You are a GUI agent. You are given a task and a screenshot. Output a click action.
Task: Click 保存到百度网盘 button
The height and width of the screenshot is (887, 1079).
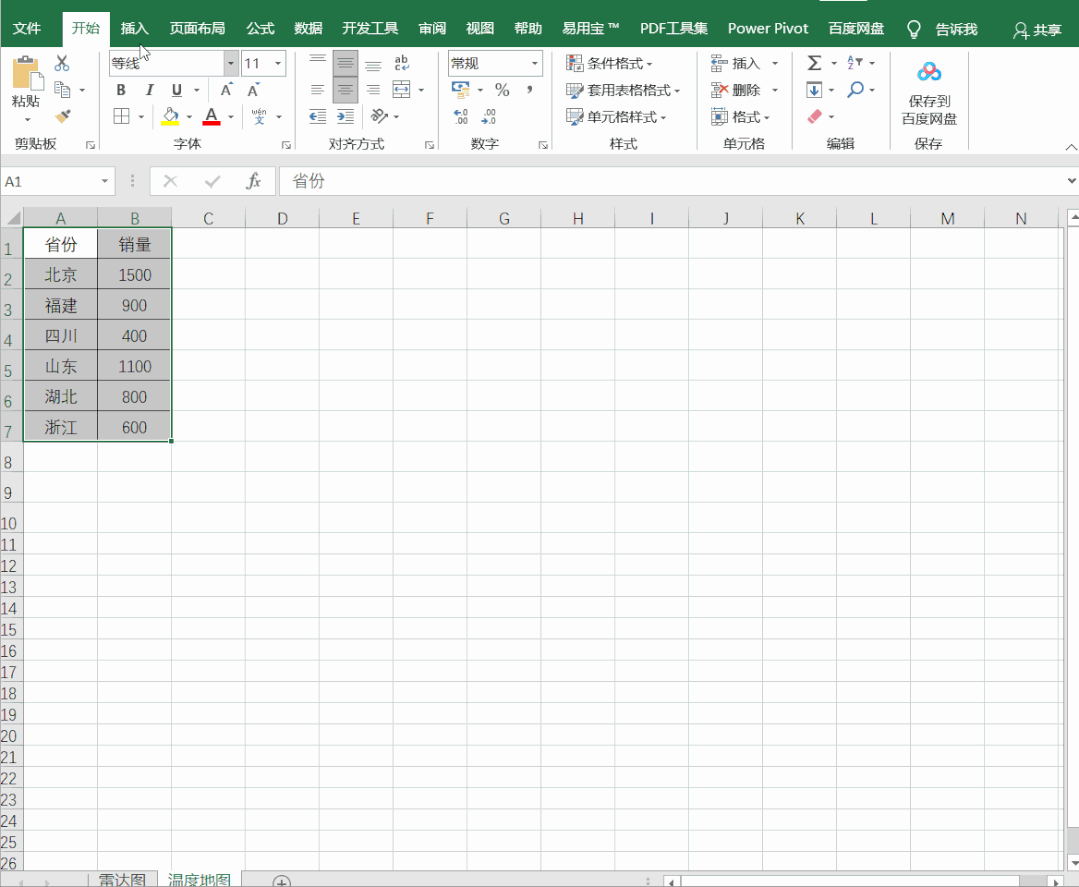coord(929,93)
